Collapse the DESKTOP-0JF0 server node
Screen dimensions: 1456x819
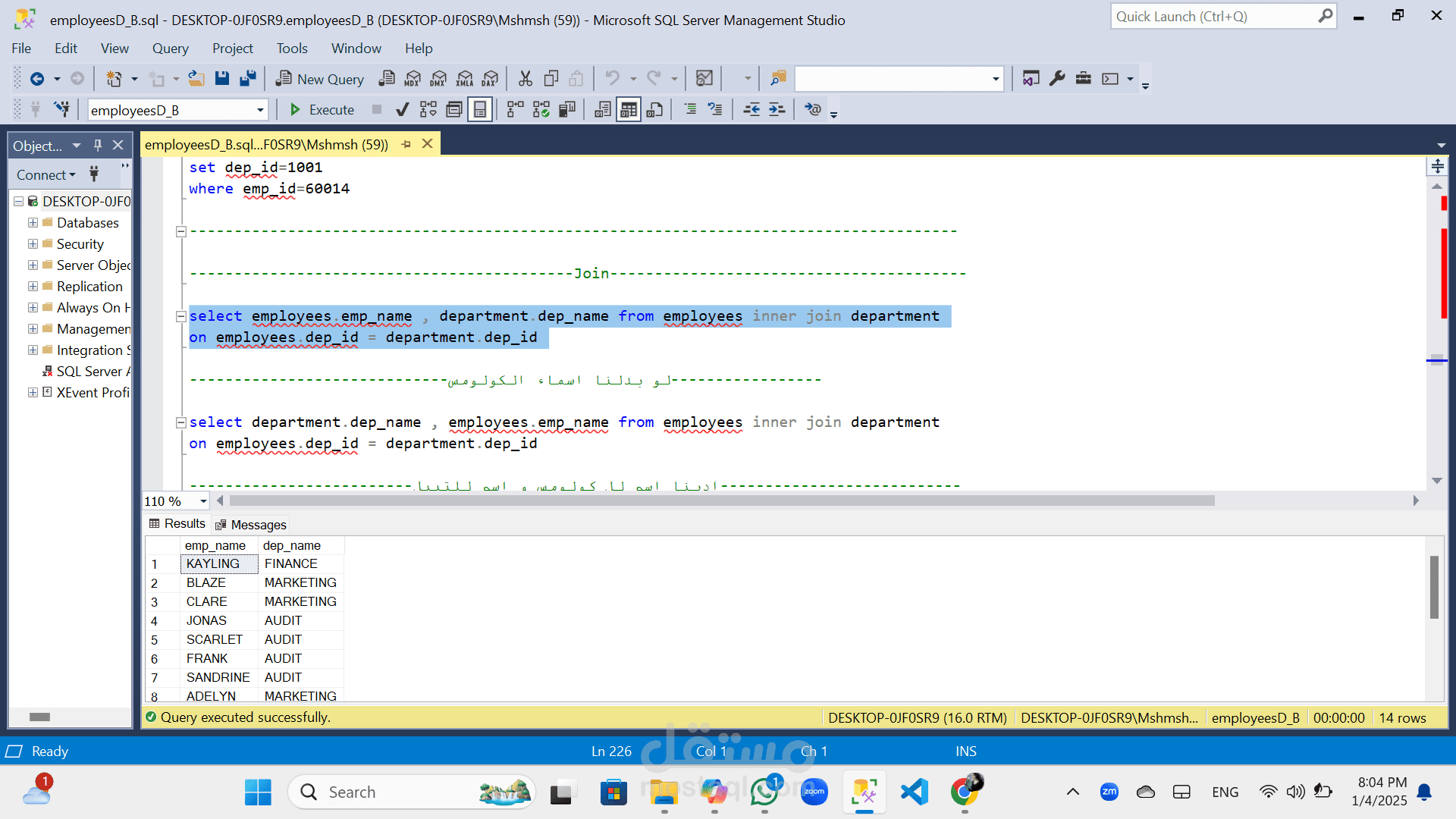pyautogui.click(x=18, y=202)
